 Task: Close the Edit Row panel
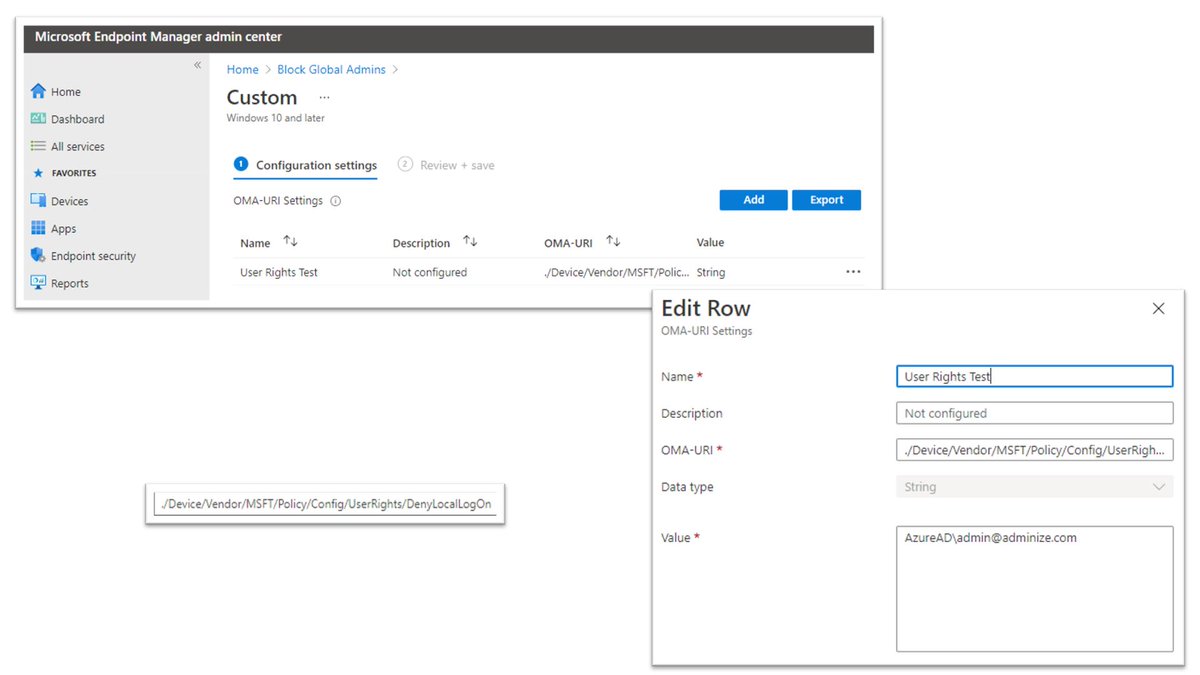(x=1158, y=308)
